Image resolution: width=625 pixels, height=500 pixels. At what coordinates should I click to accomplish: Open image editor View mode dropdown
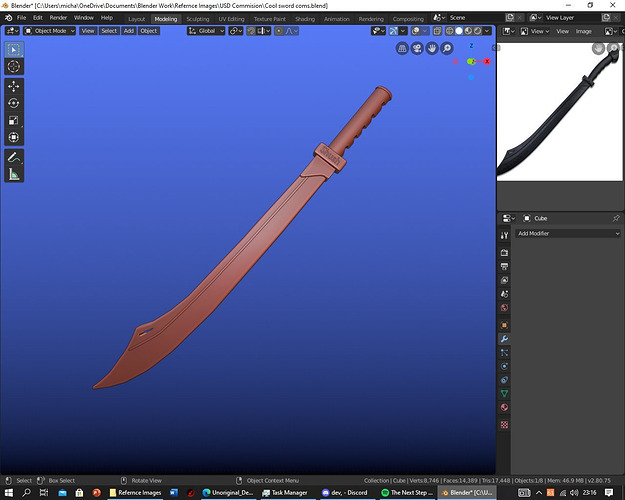[537, 31]
